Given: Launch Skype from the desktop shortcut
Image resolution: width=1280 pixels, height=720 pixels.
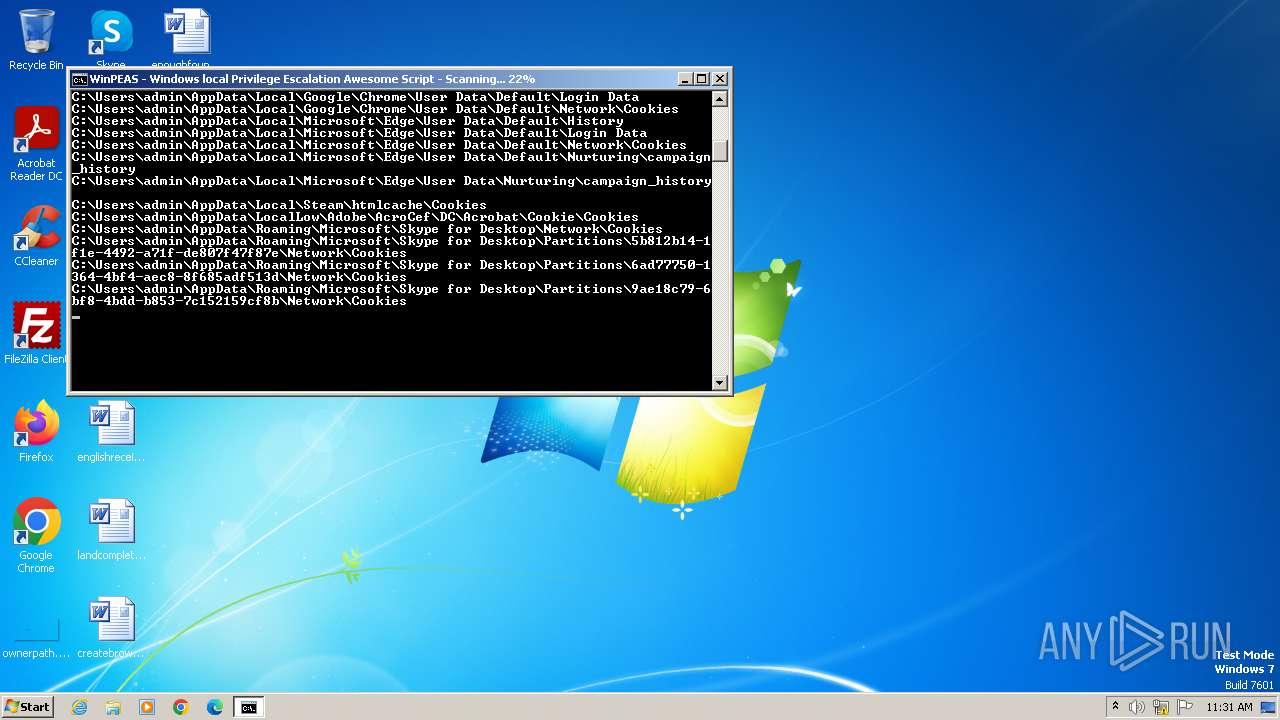Looking at the screenshot, I should pos(111,38).
